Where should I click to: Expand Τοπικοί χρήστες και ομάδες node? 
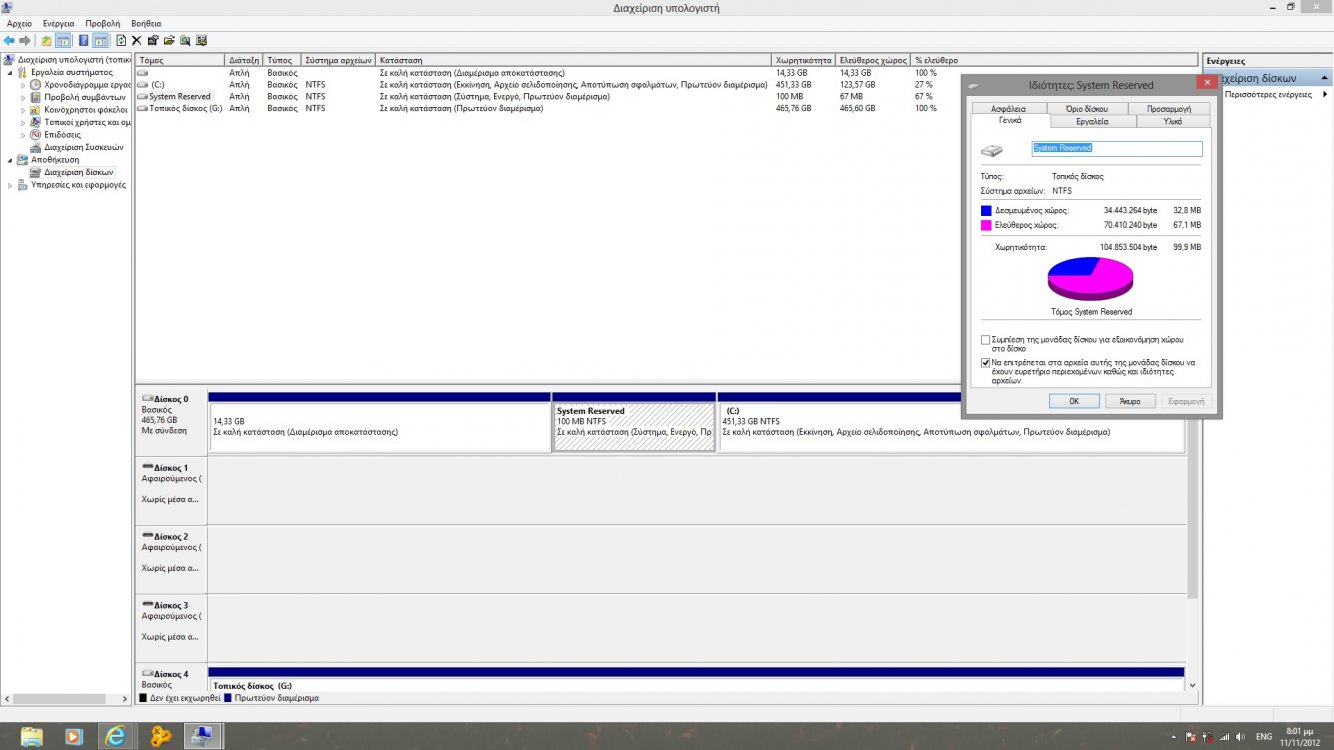(23, 122)
